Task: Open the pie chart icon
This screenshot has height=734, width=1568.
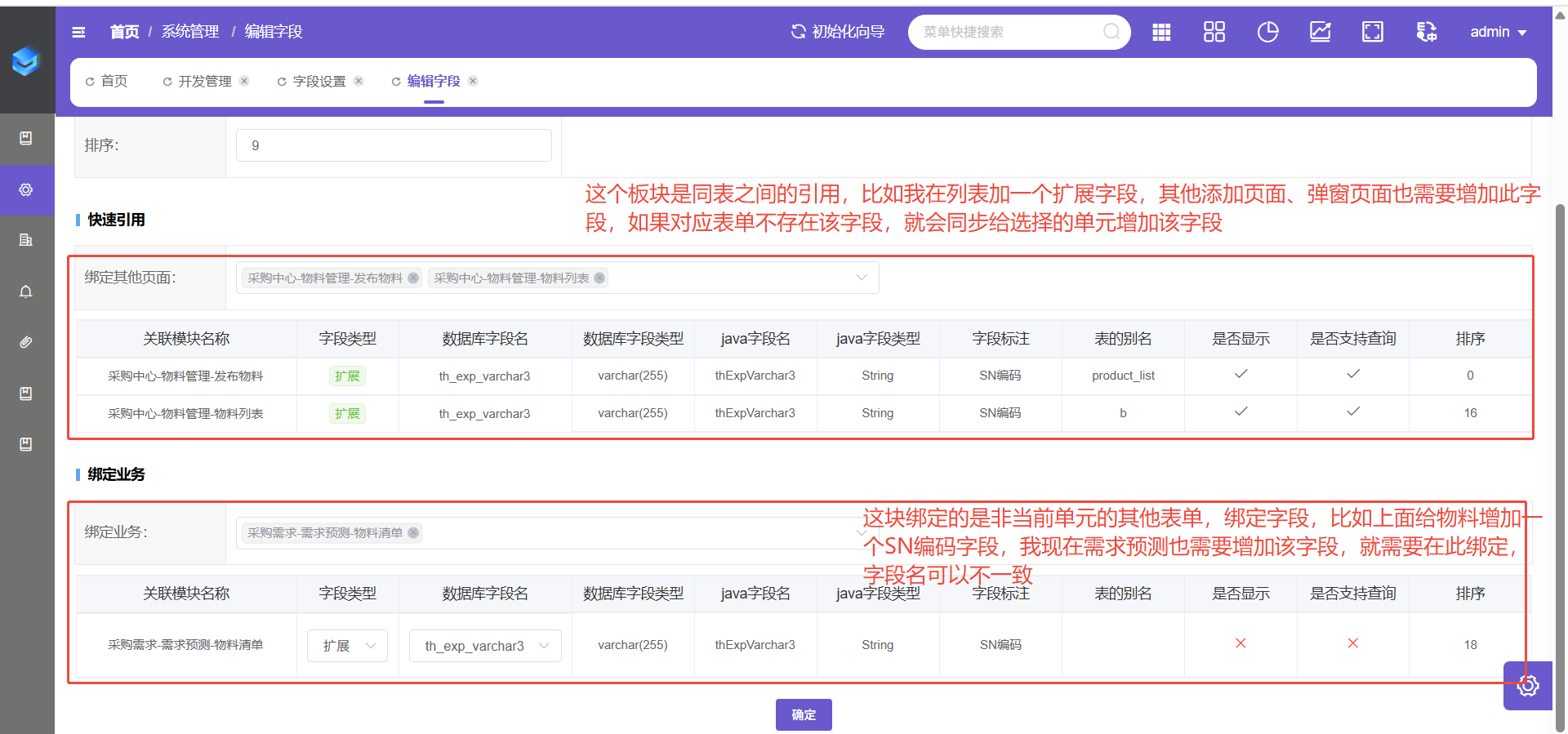Action: point(1267,32)
